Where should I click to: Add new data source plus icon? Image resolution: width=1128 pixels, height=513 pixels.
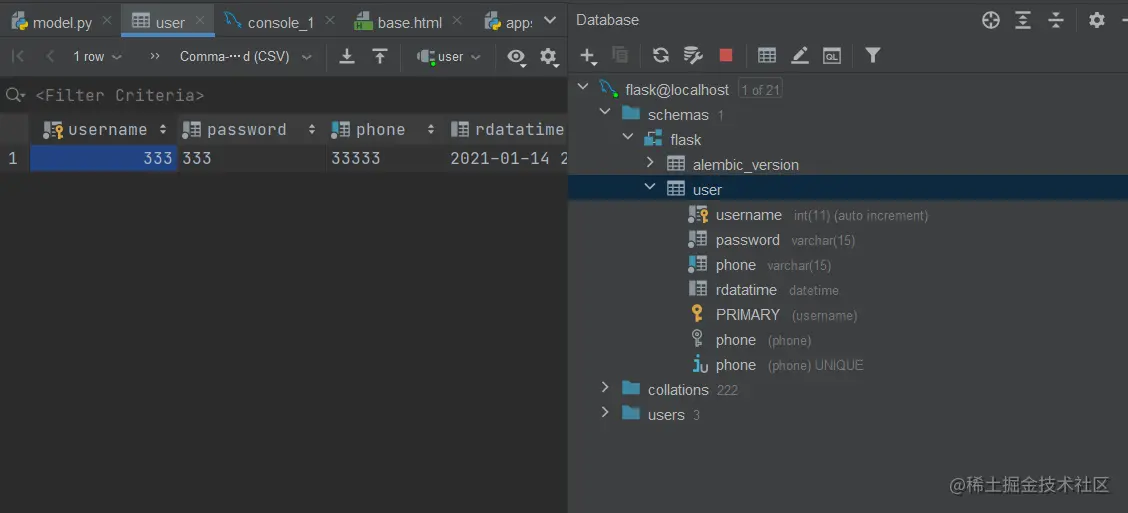pyautogui.click(x=588, y=55)
